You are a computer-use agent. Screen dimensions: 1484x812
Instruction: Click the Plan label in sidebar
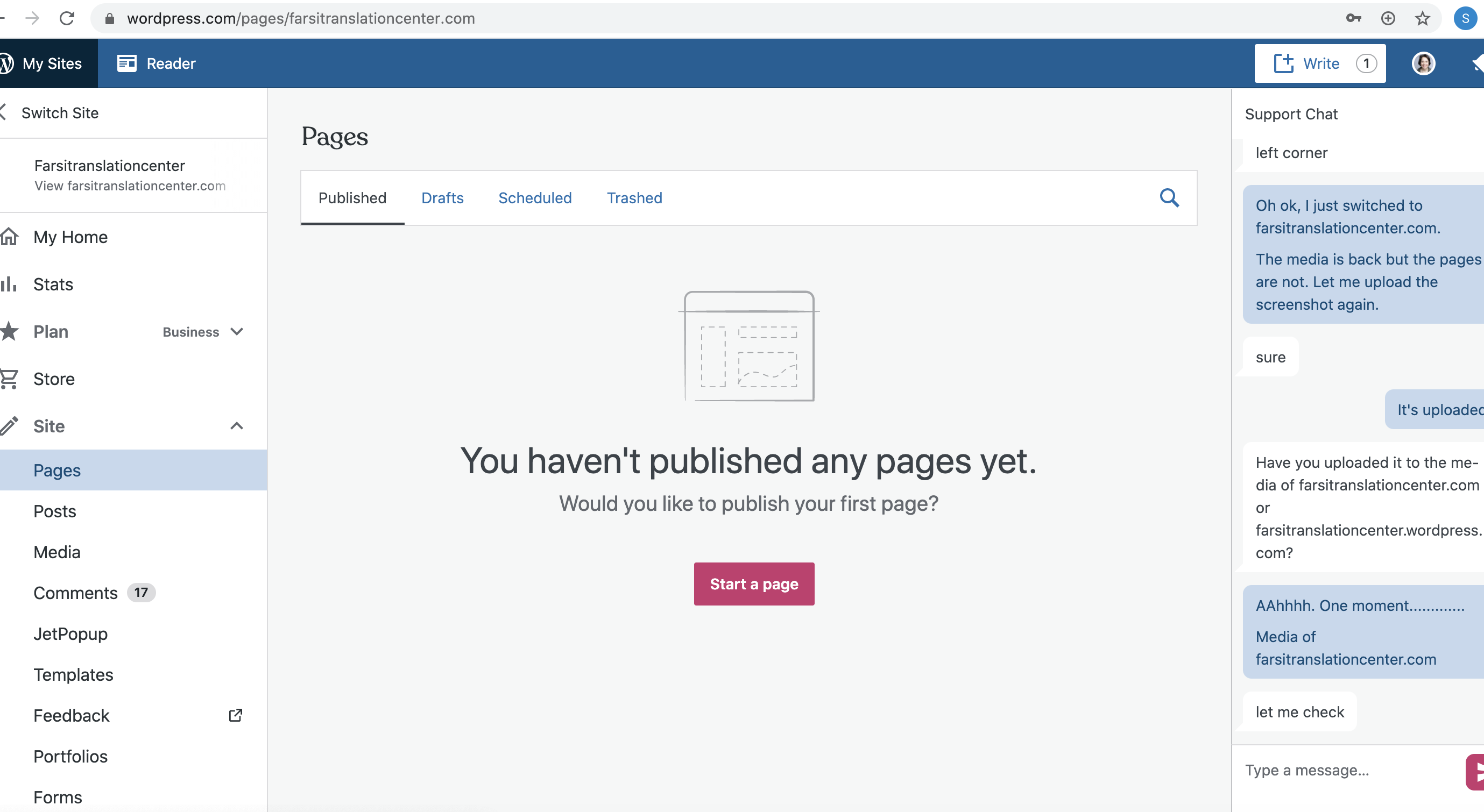coord(51,332)
